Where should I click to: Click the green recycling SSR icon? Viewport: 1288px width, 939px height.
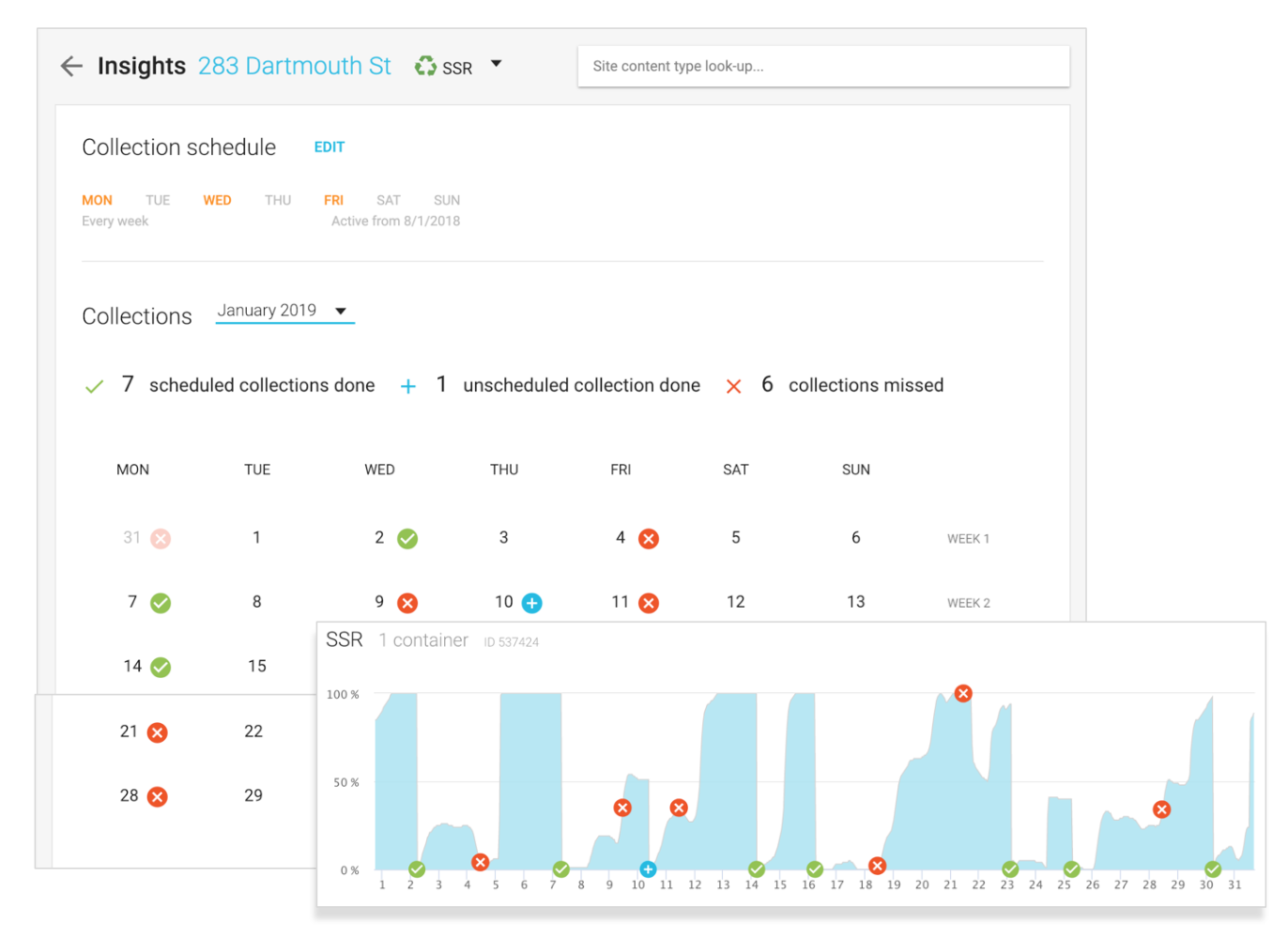[426, 66]
